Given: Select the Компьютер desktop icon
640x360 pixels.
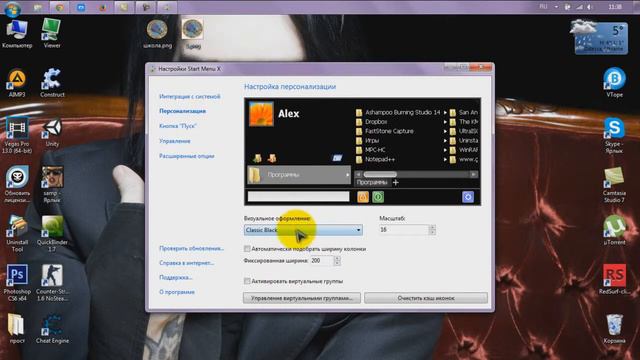Looking at the screenshot, I should (x=17, y=34).
